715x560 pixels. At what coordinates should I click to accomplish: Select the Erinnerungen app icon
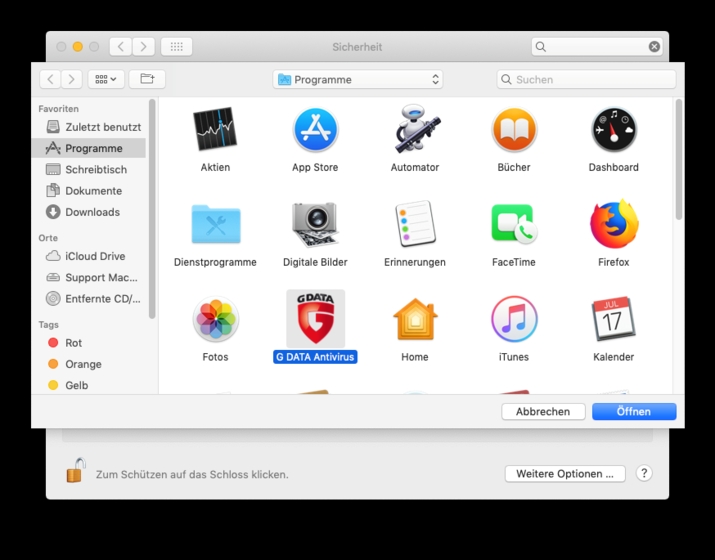coord(415,224)
